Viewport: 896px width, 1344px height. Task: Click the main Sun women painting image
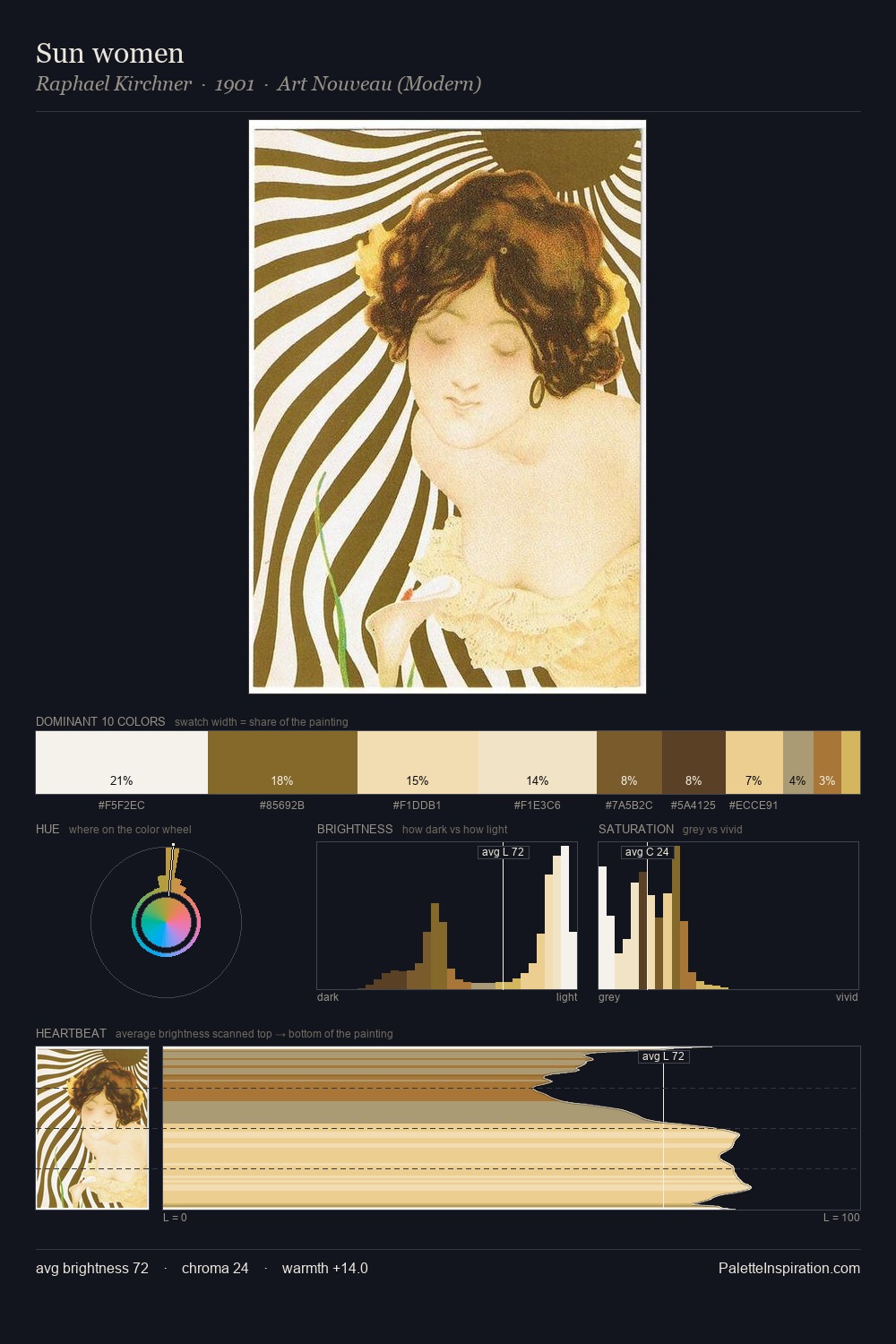[447, 407]
